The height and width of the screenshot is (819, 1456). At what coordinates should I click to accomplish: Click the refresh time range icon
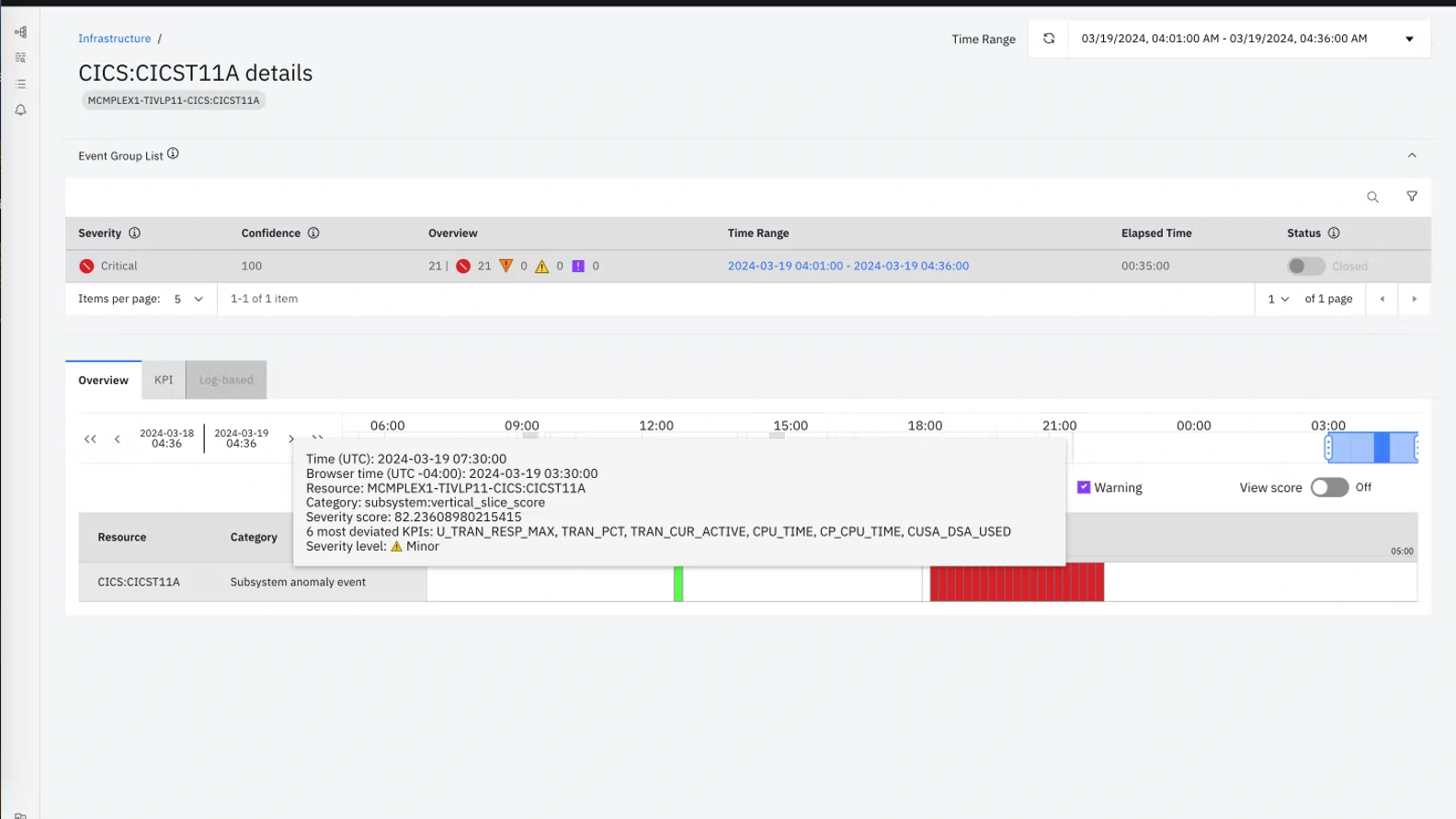pos(1049,39)
